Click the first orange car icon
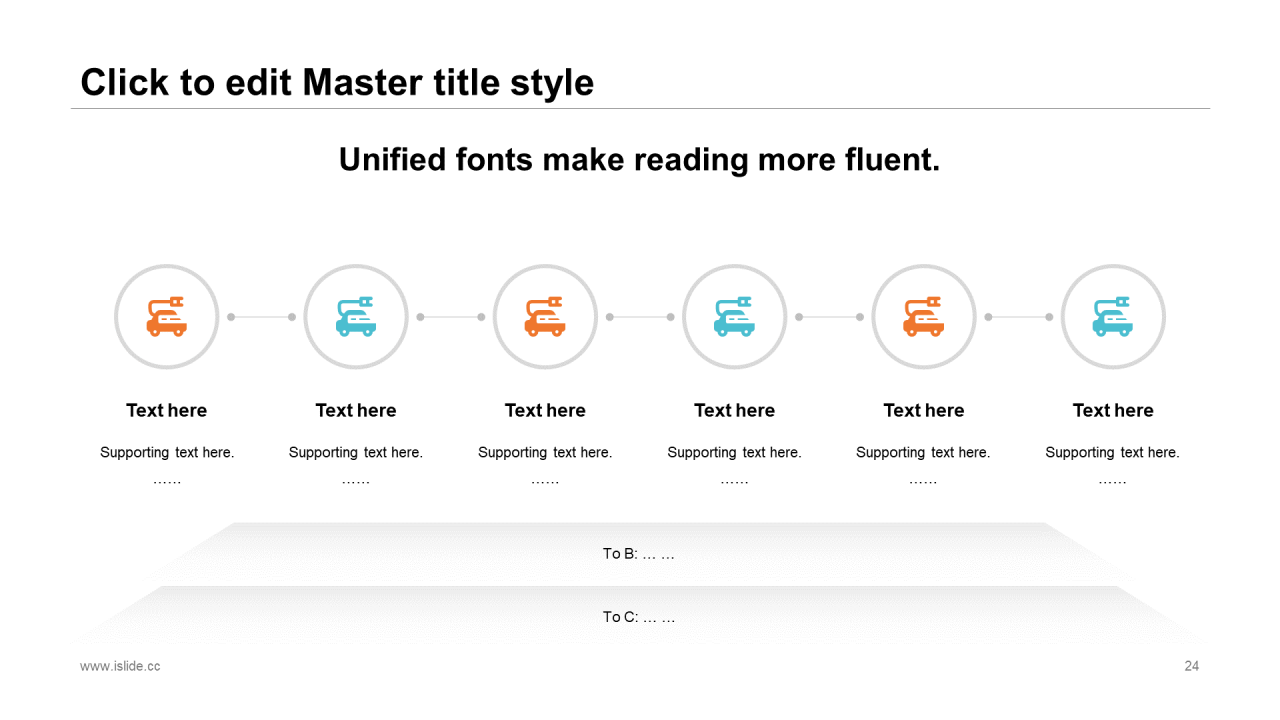1280x720 pixels. pos(166,317)
